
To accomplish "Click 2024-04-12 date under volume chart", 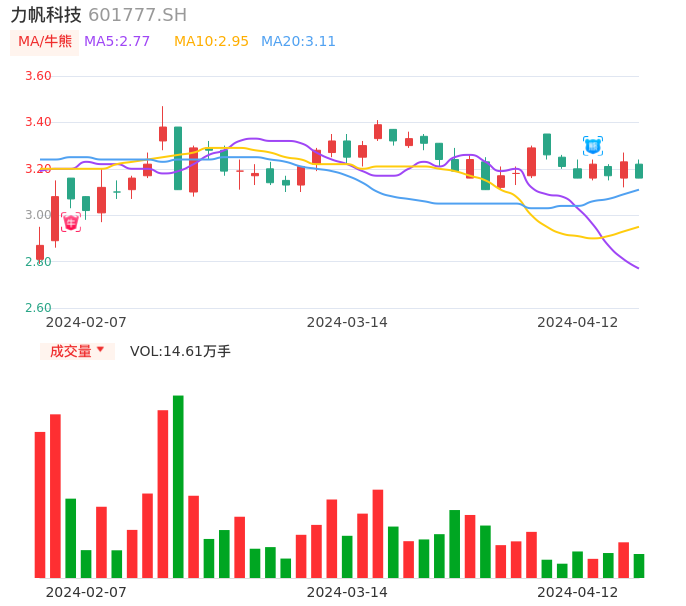I will [x=578, y=592].
